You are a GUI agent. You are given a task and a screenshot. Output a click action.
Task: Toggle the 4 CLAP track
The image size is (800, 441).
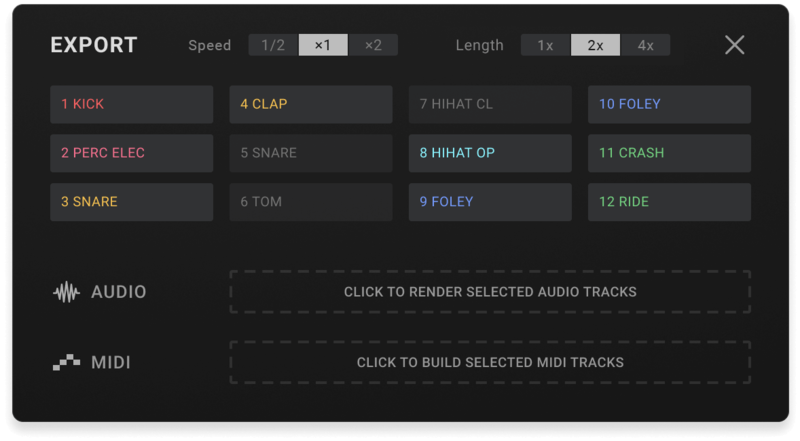click(311, 104)
